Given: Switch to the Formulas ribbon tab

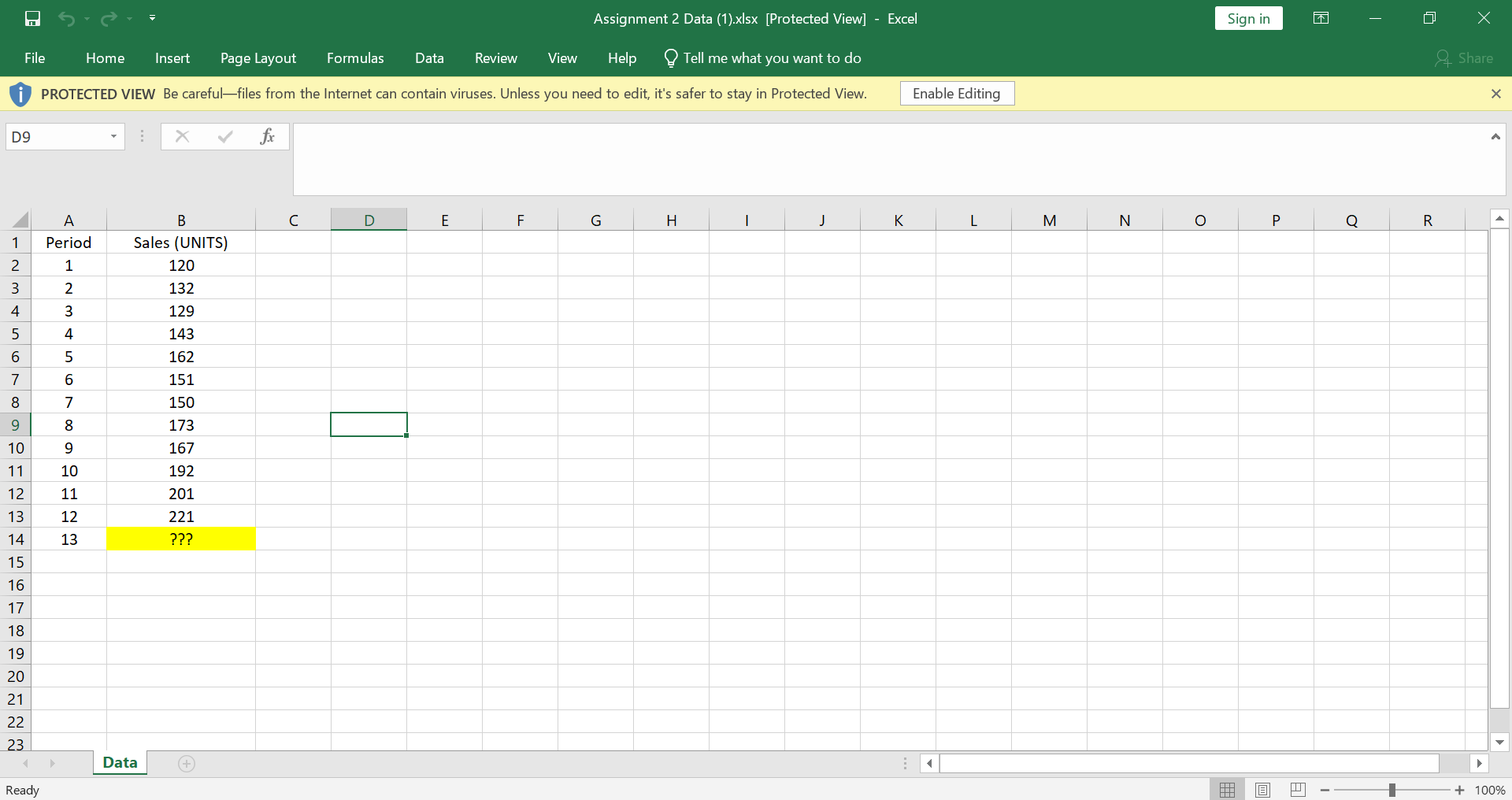Looking at the screenshot, I should click(355, 57).
